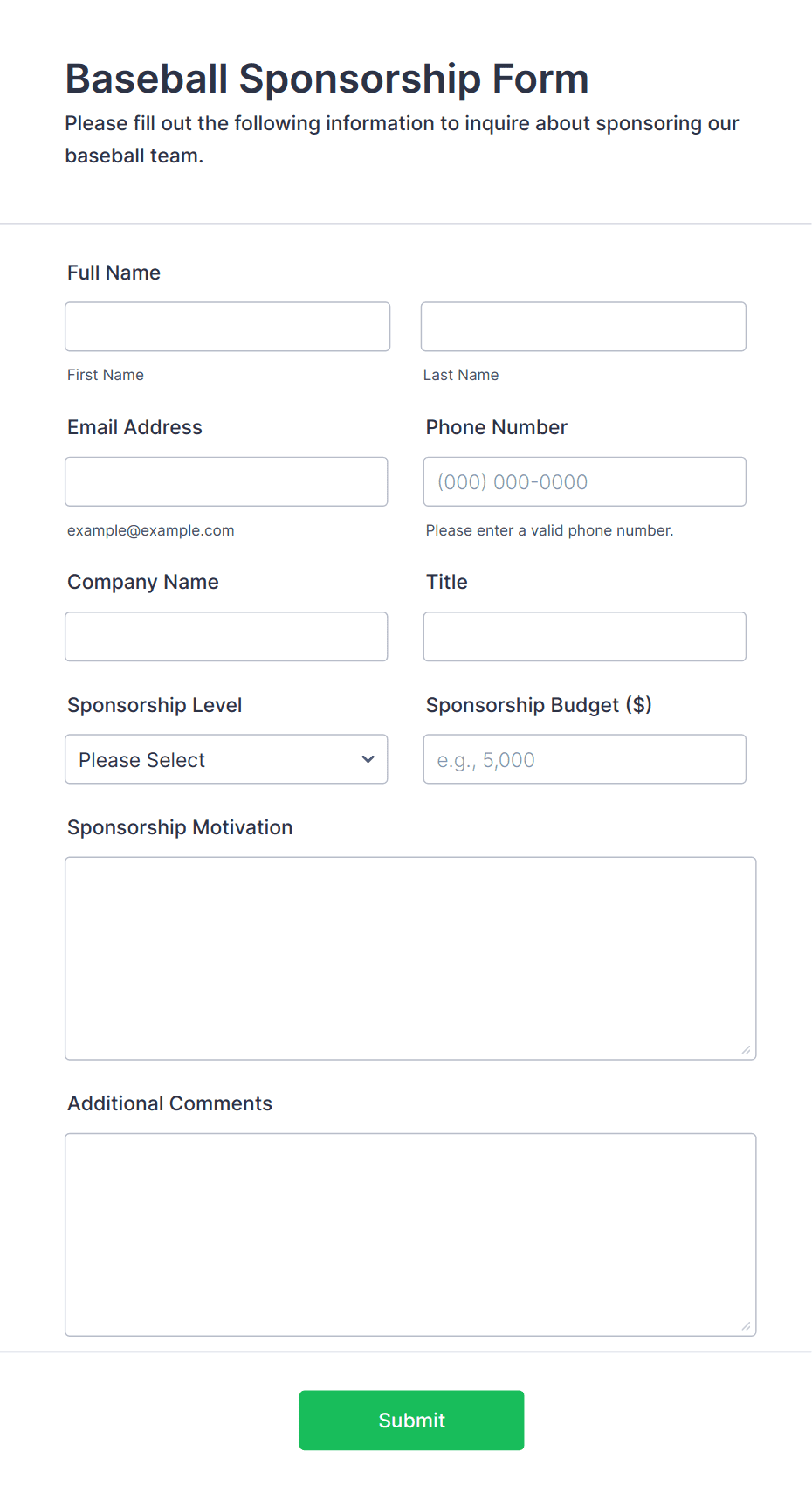
Task: Click the chevron arrow in Please Select
Action: pos(368,759)
